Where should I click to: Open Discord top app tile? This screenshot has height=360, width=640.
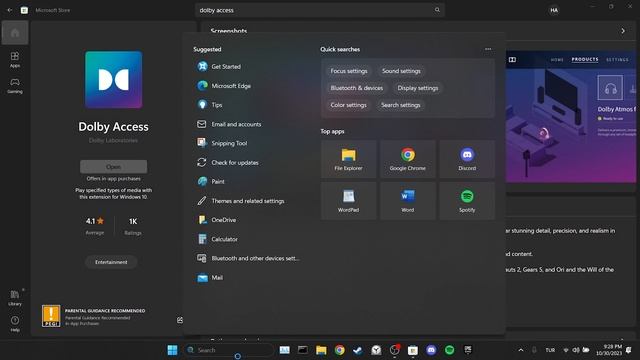click(467, 159)
